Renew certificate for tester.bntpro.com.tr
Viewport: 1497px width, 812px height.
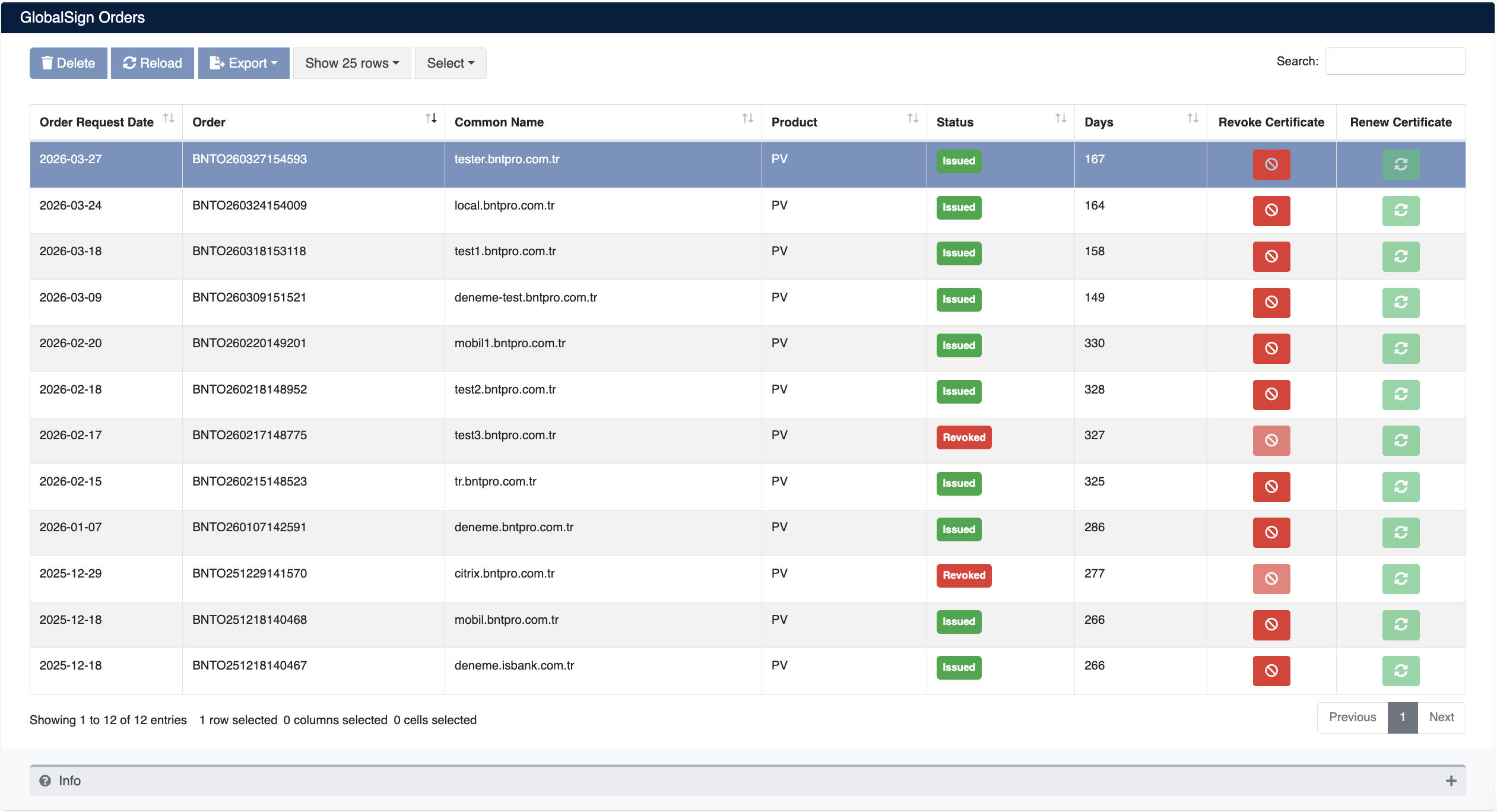coord(1401,164)
